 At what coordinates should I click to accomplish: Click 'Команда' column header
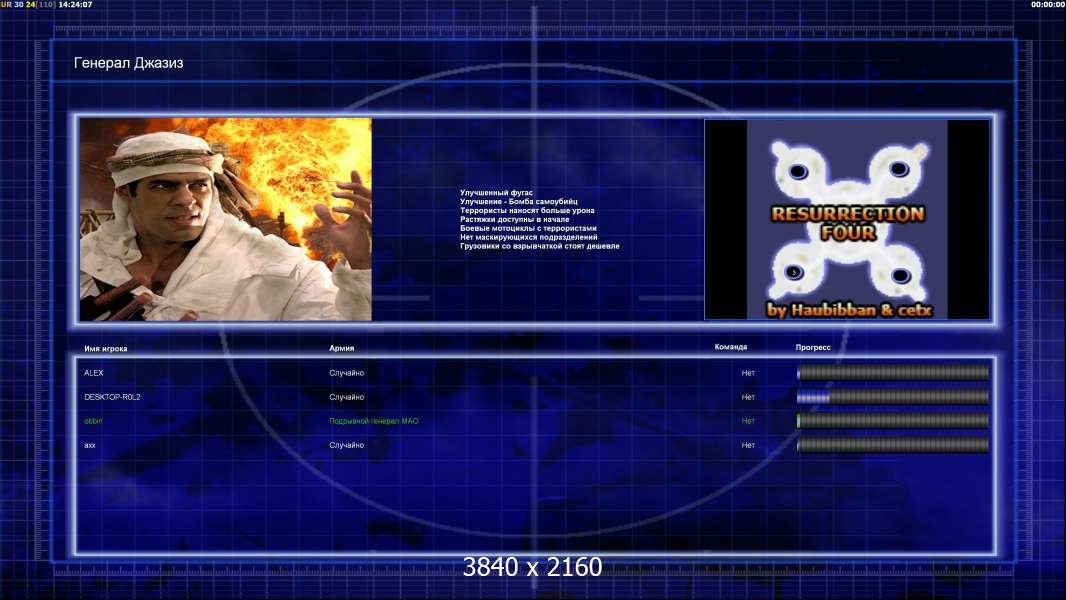[731, 347]
